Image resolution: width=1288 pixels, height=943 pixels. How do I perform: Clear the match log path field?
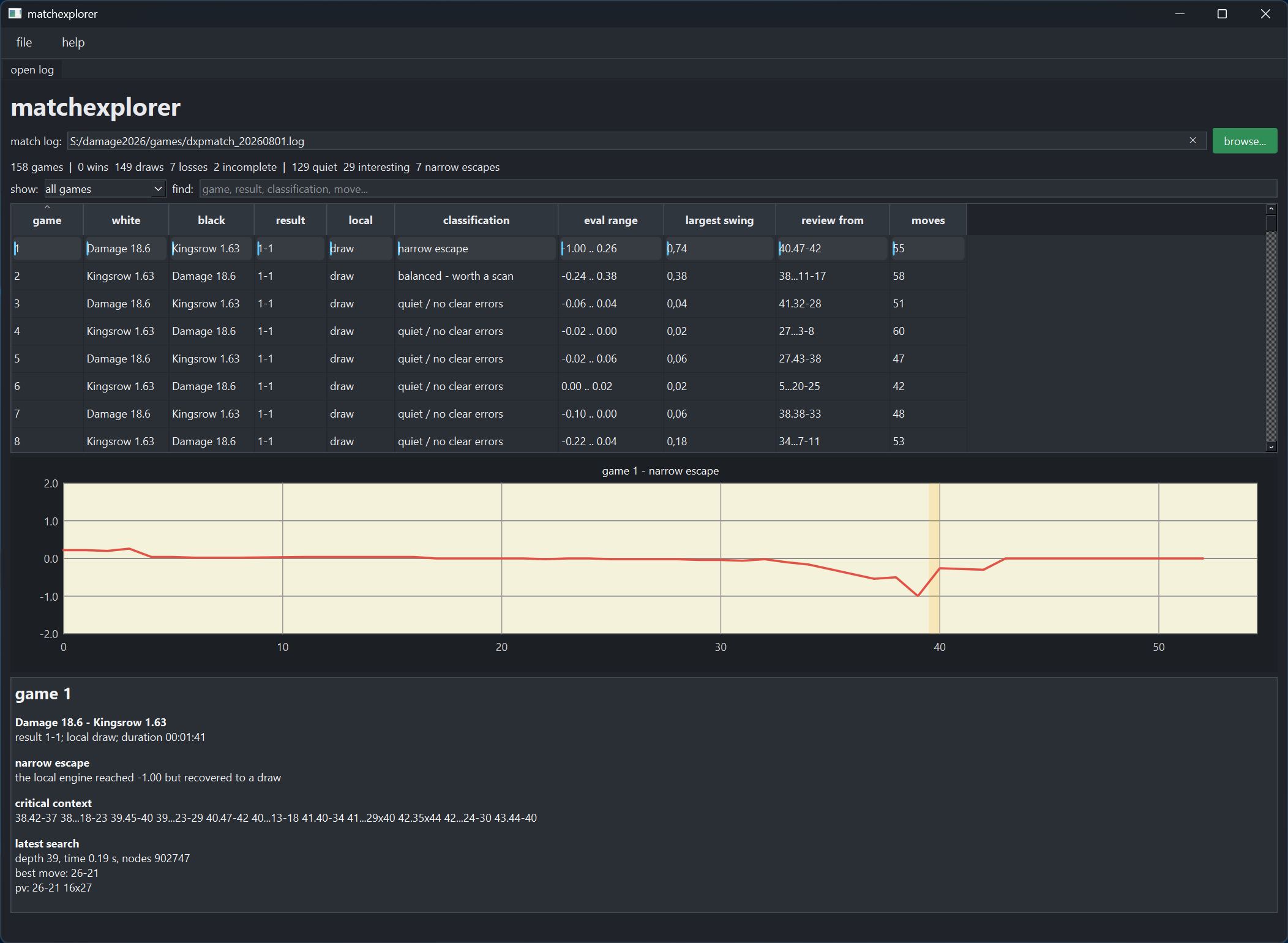[1193, 140]
